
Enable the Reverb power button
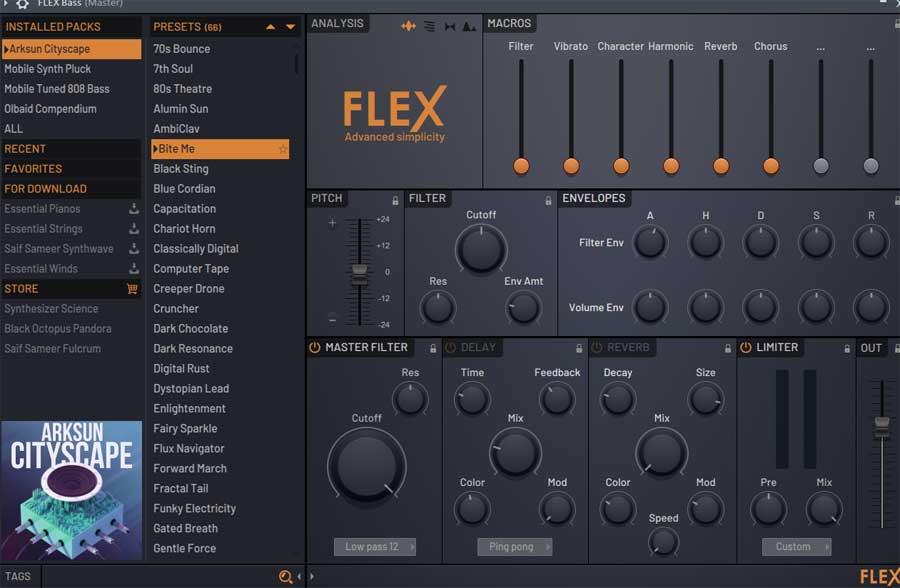click(597, 347)
